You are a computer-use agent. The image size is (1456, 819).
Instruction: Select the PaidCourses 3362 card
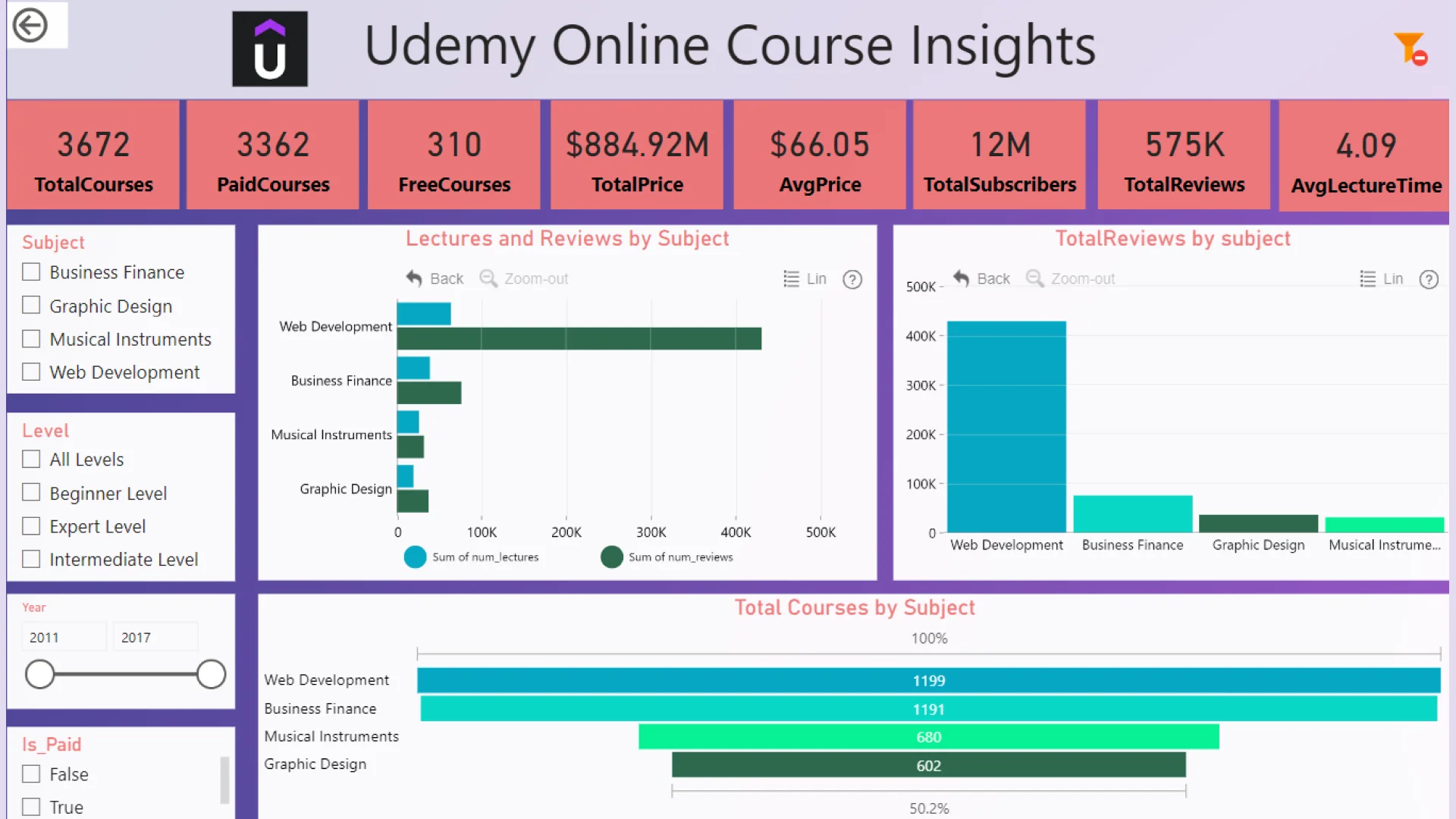click(x=273, y=155)
